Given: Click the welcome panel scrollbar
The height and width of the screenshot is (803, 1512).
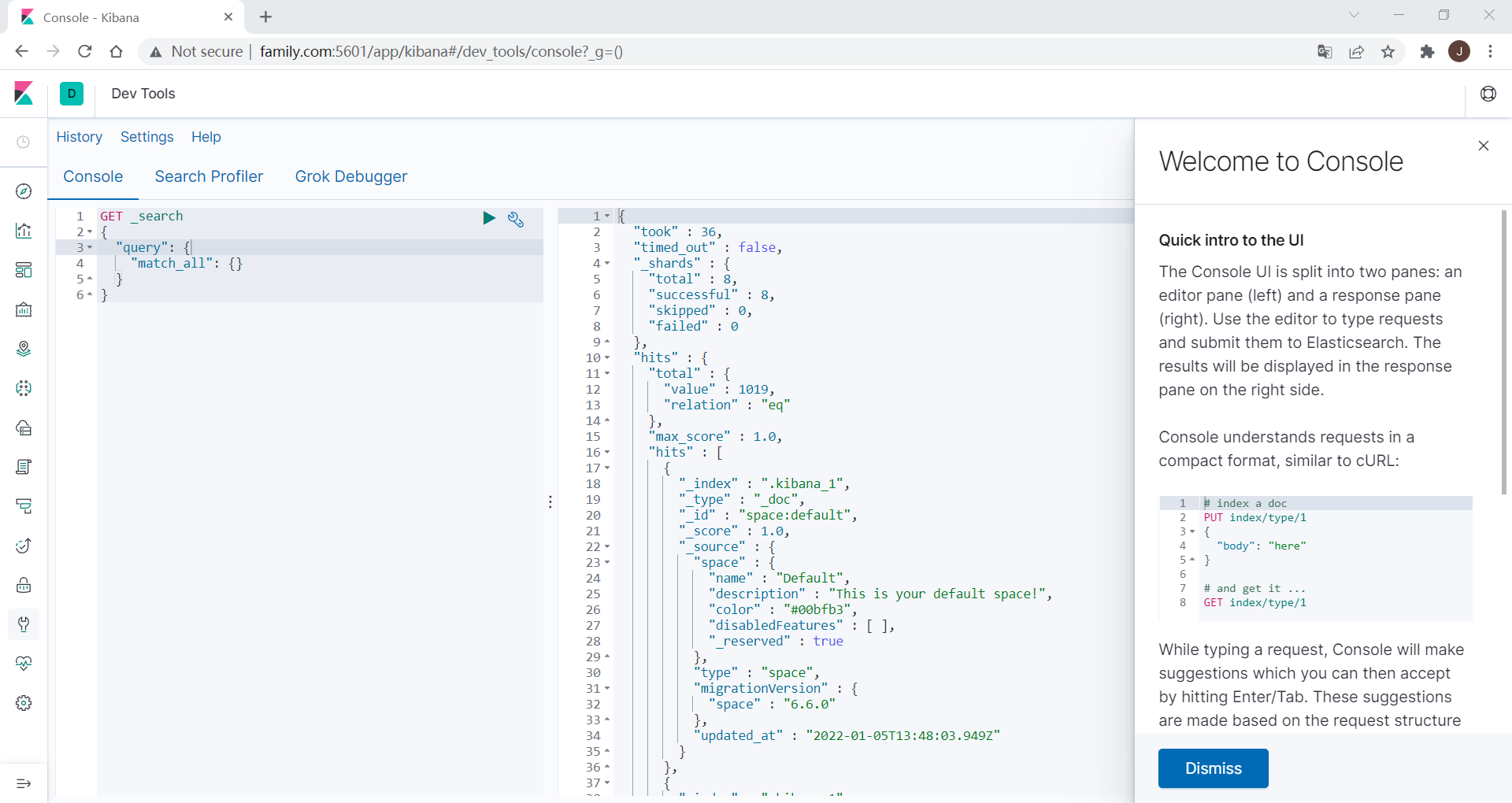Looking at the screenshot, I should point(1504,352).
